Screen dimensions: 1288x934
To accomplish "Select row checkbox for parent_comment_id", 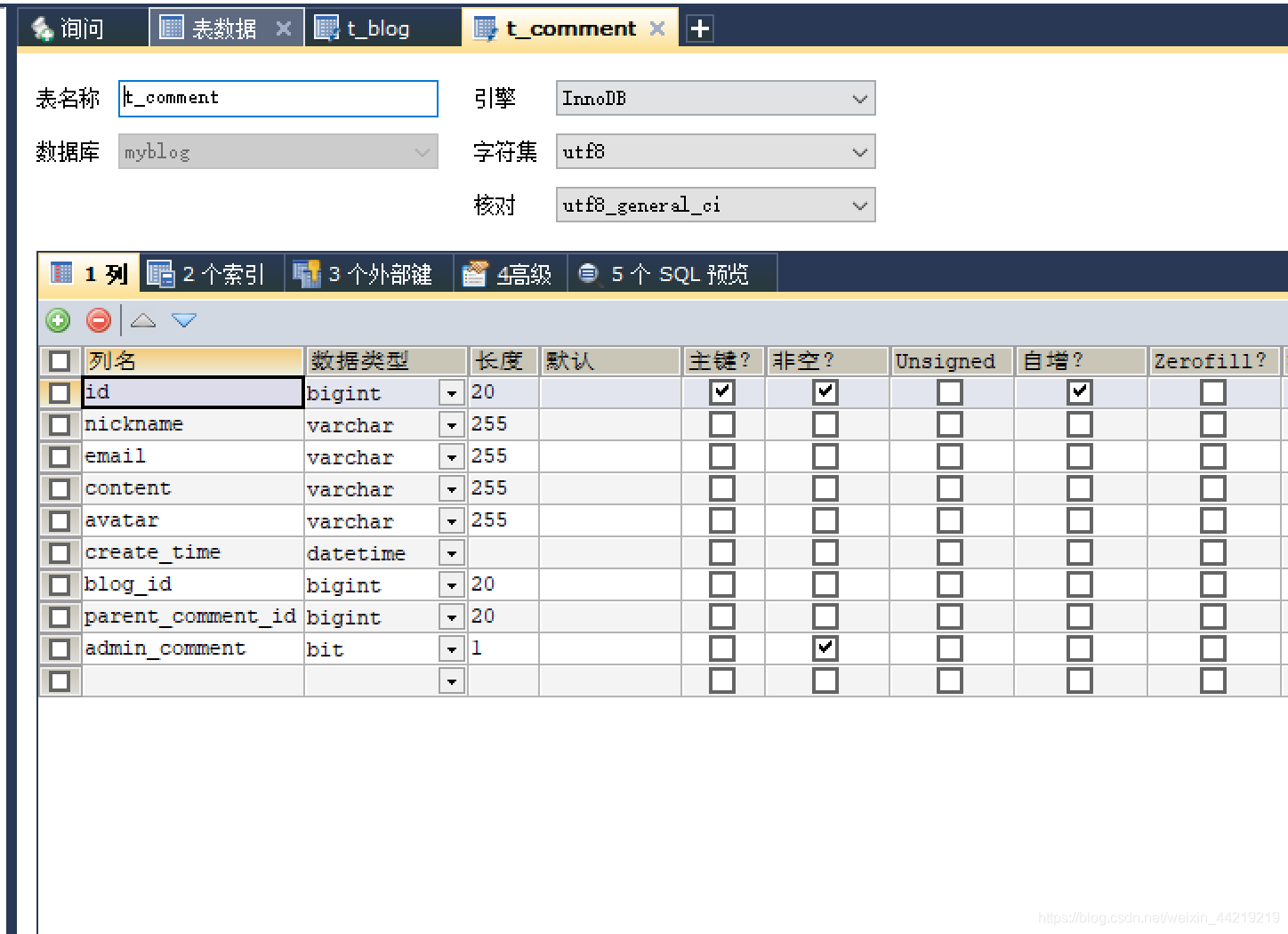I will [60, 617].
